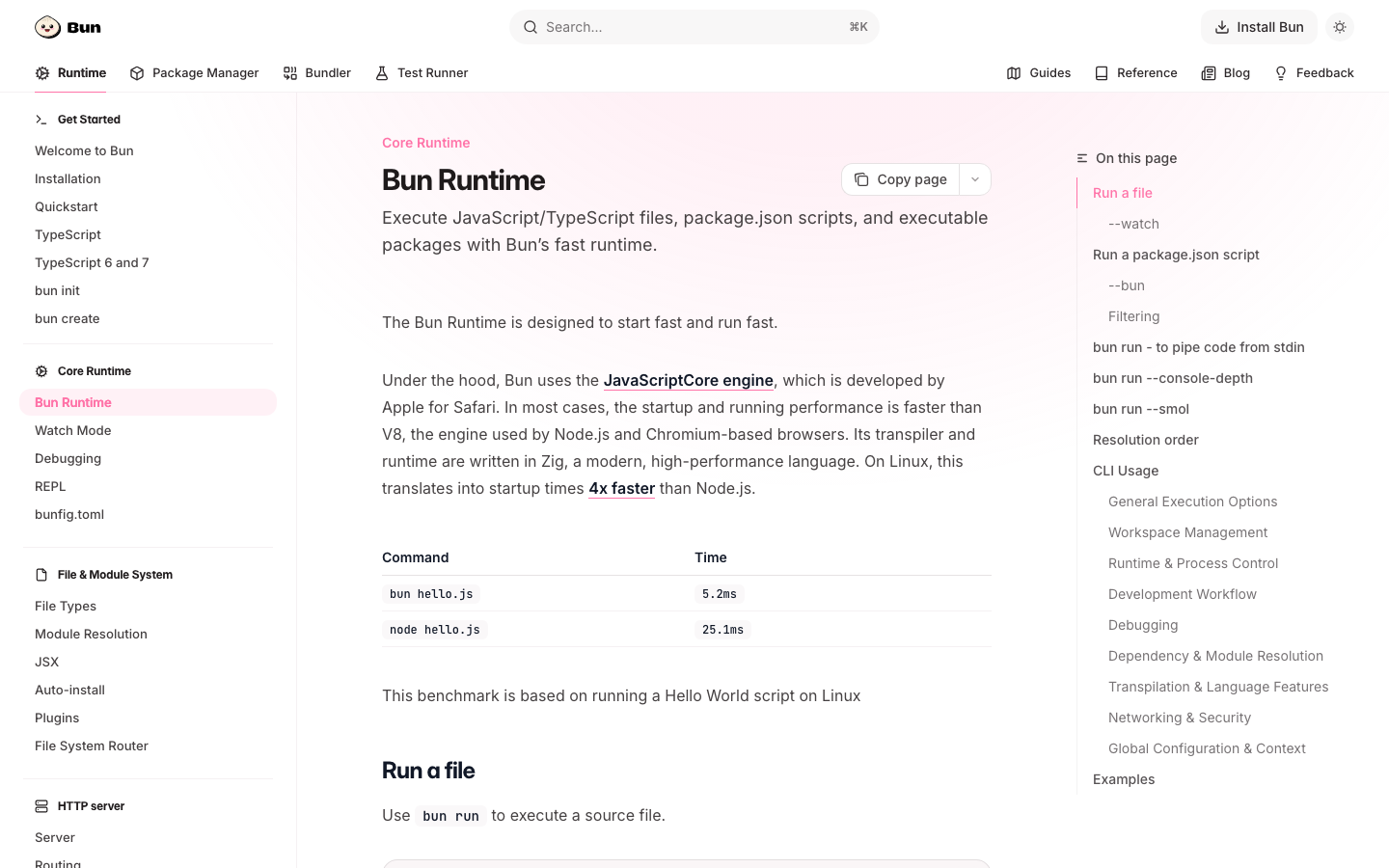Follow the JavaScriptCore engine link
Screen dimensions: 1389x868
click(x=689, y=380)
